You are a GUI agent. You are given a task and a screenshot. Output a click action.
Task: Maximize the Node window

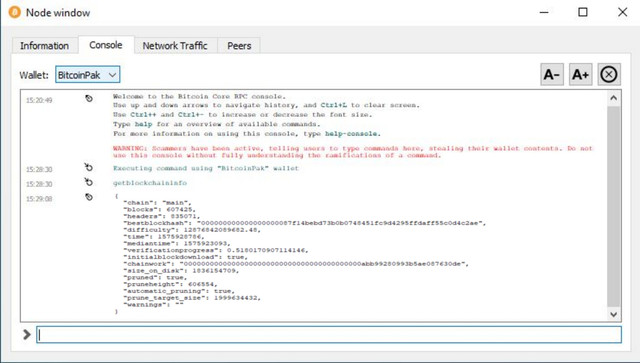click(x=583, y=12)
